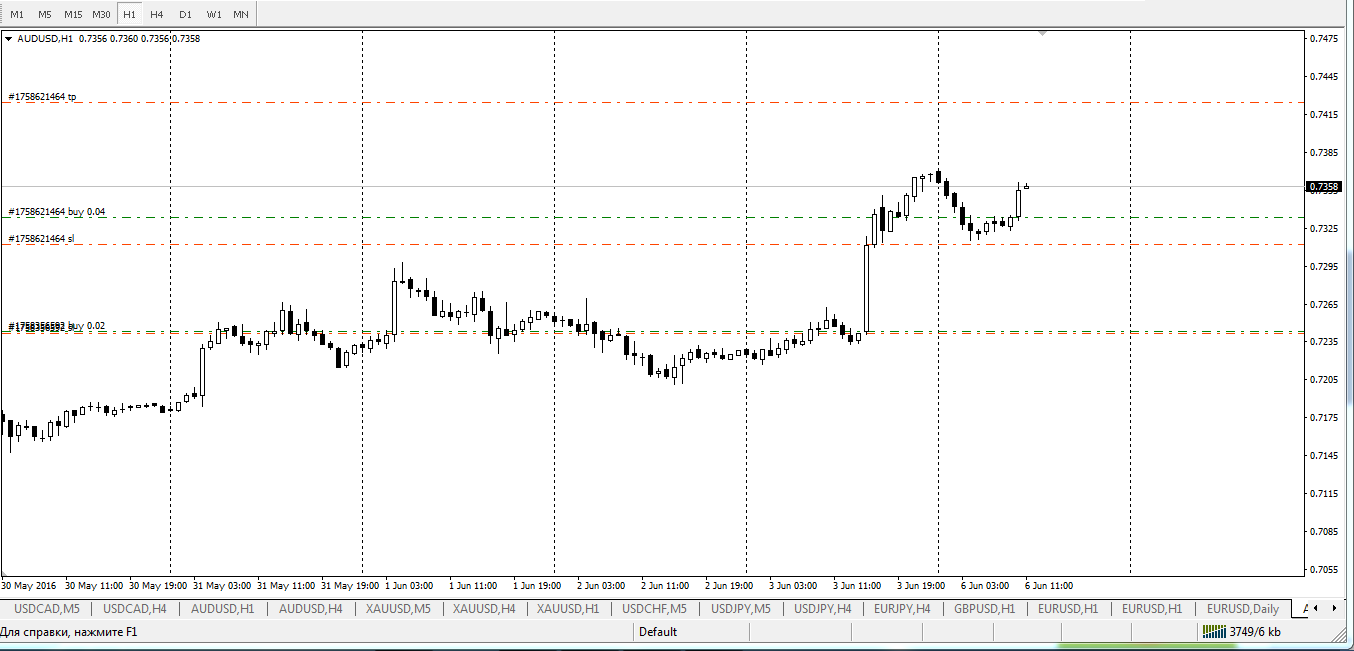Click the current price label 0.7358
1354x651 pixels.
[1323, 187]
